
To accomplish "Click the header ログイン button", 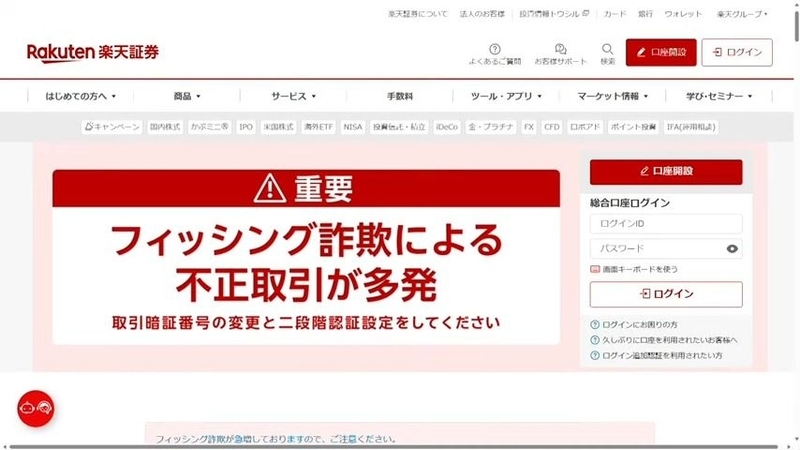I will click(737, 53).
